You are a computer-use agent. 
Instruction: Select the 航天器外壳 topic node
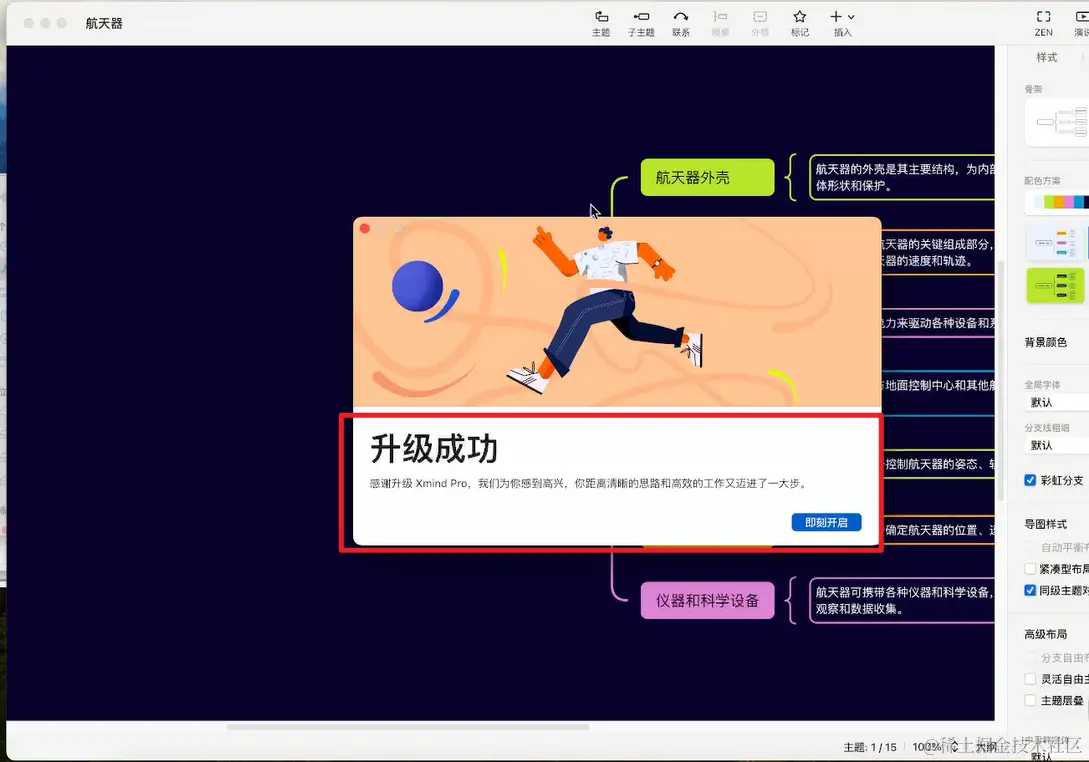click(707, 177)
